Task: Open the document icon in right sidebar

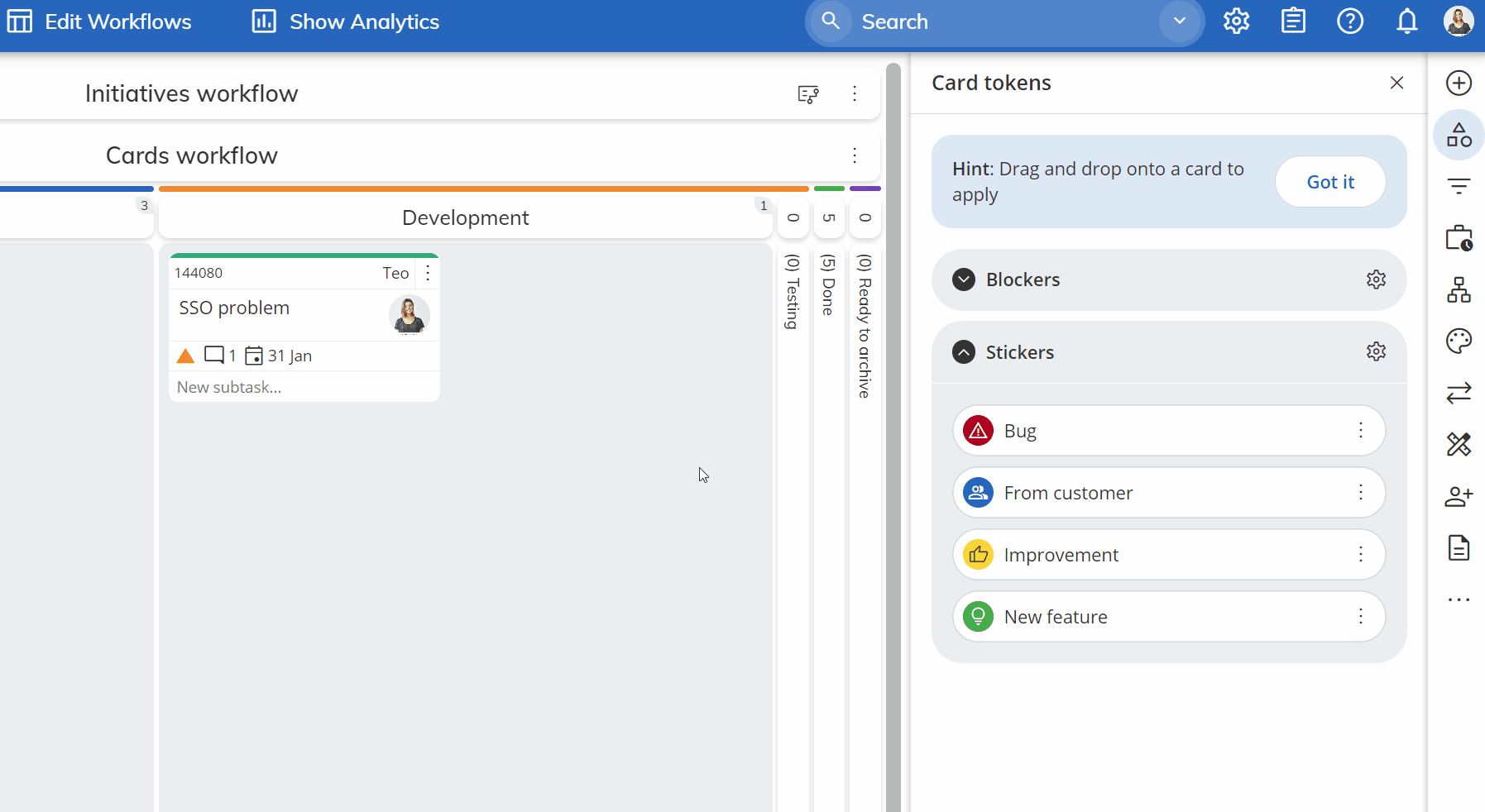Action: [x=1459, y=547]
